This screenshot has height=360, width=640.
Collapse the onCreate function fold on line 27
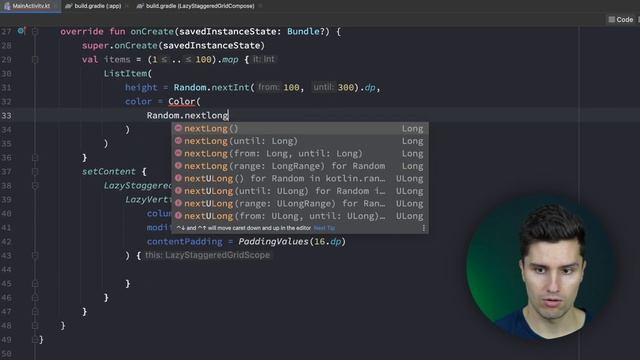tap(35, 31)
